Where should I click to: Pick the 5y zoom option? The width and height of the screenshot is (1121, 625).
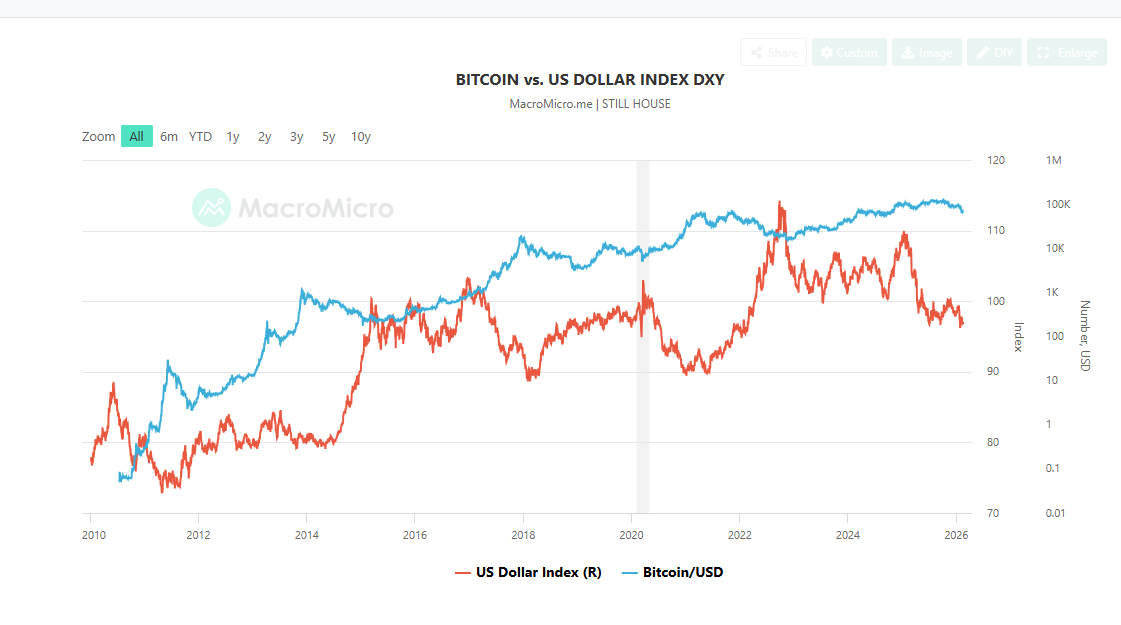point(329,136)
